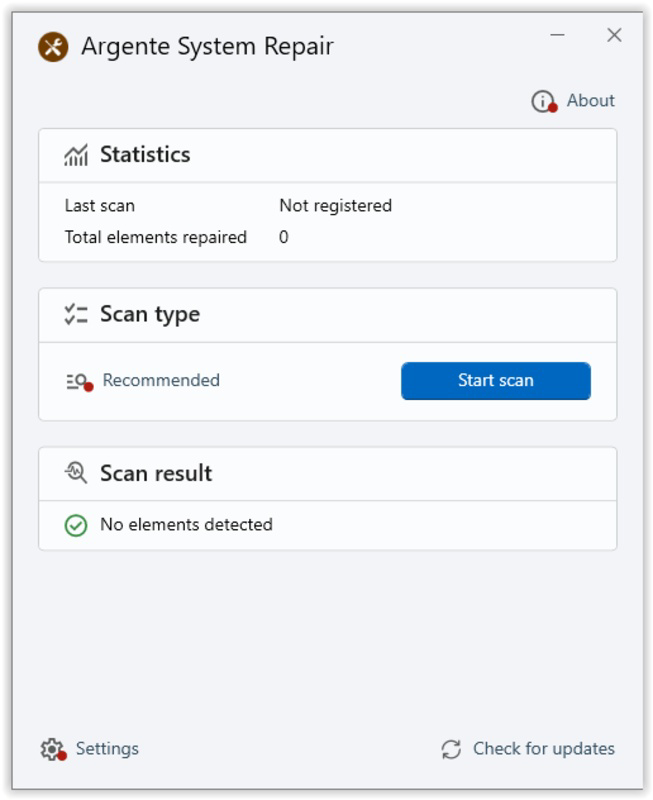Click the No elements detected text

point(186,524)
